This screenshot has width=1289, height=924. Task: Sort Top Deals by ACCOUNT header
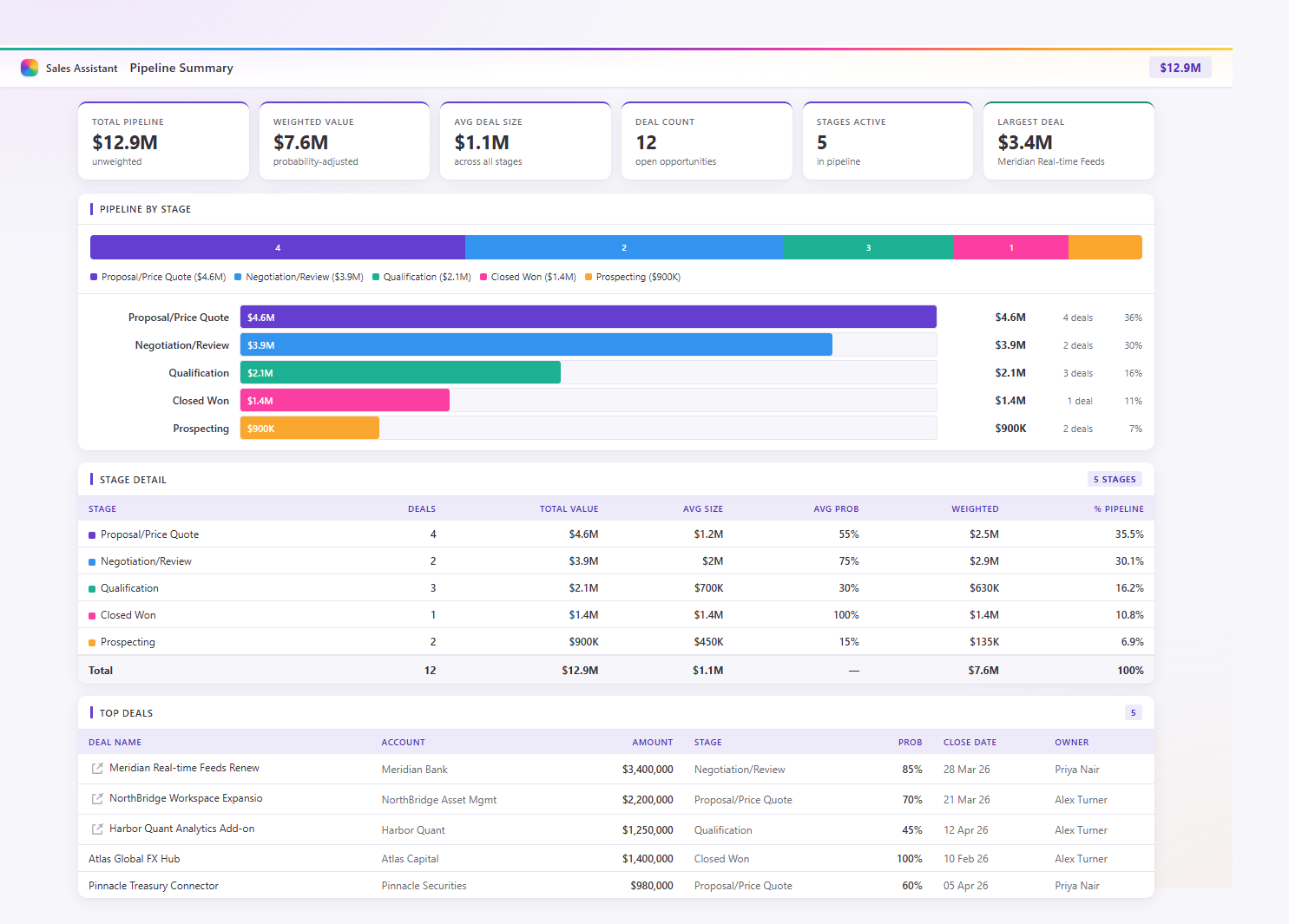pyautogui.click(x=404, y=743)
